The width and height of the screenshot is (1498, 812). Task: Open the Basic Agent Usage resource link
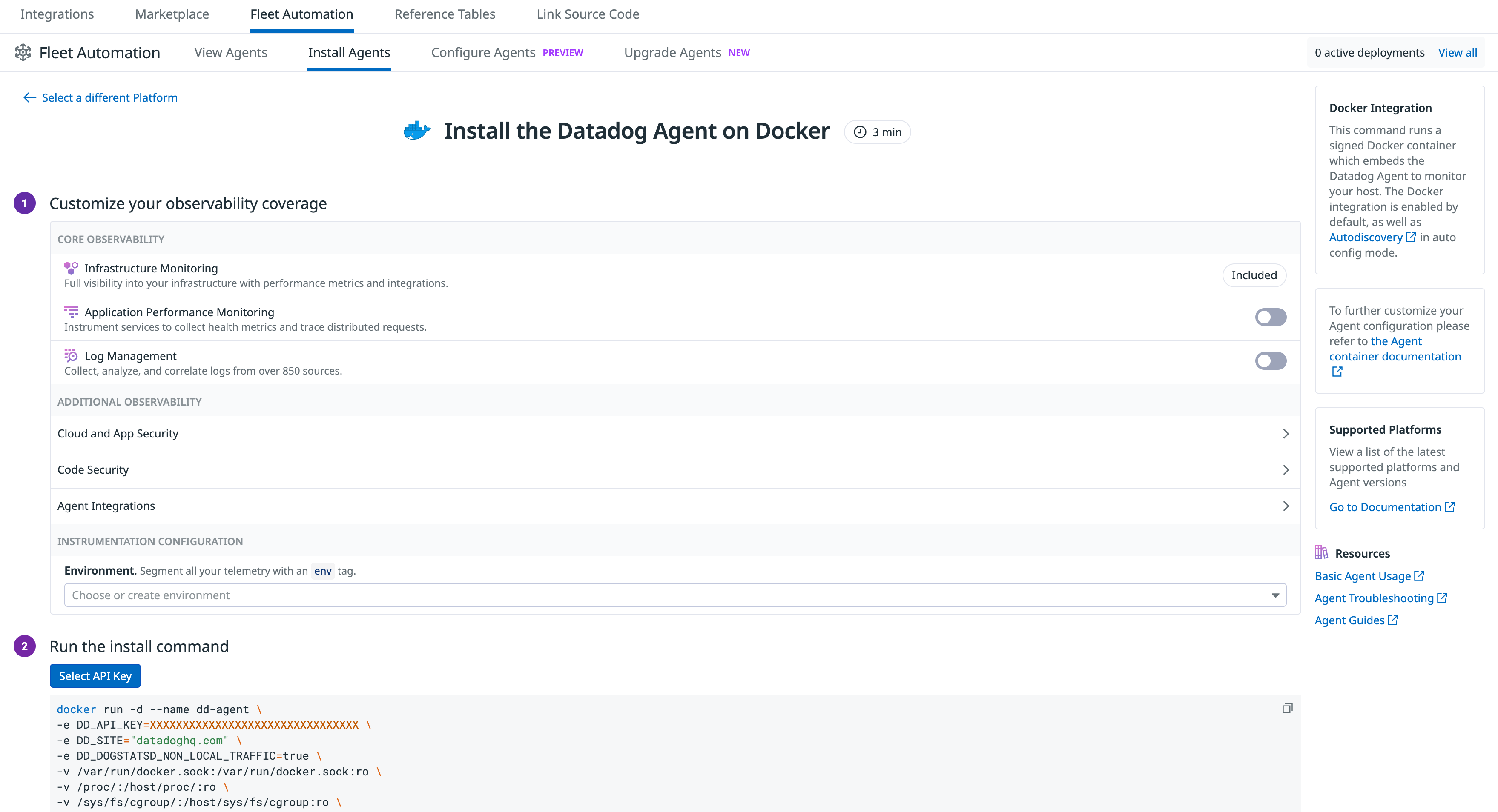click(1363, 575)
